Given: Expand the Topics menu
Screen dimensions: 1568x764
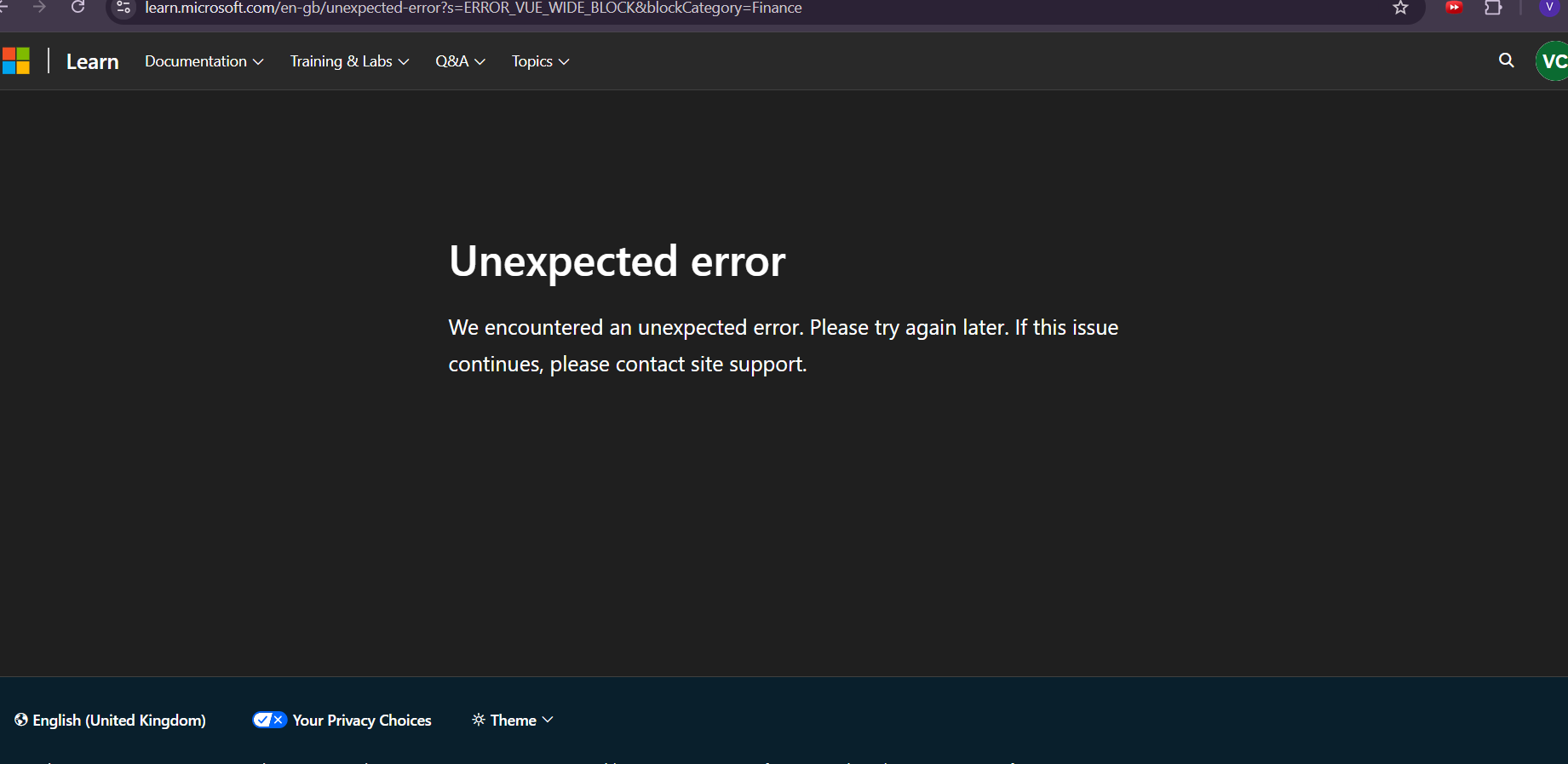Looking at the screenshot, I should coord(540,61).
